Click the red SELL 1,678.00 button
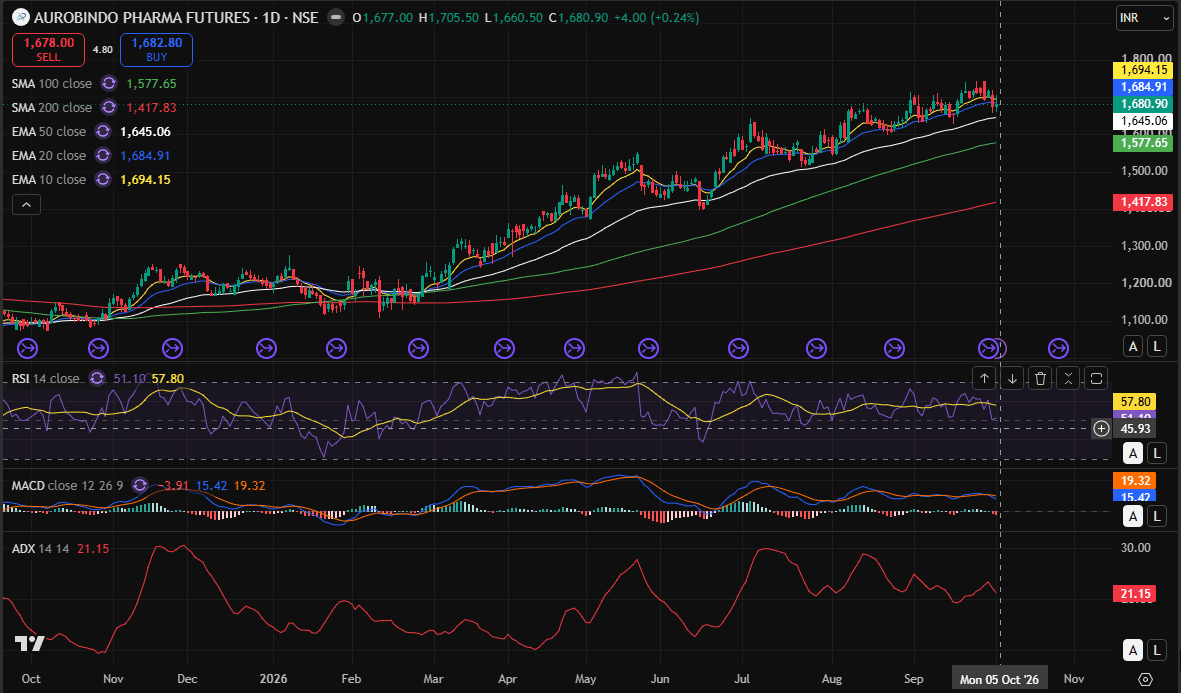This screenshot has height=693, width=1181. pyautogui.click(x=48, y=50)
